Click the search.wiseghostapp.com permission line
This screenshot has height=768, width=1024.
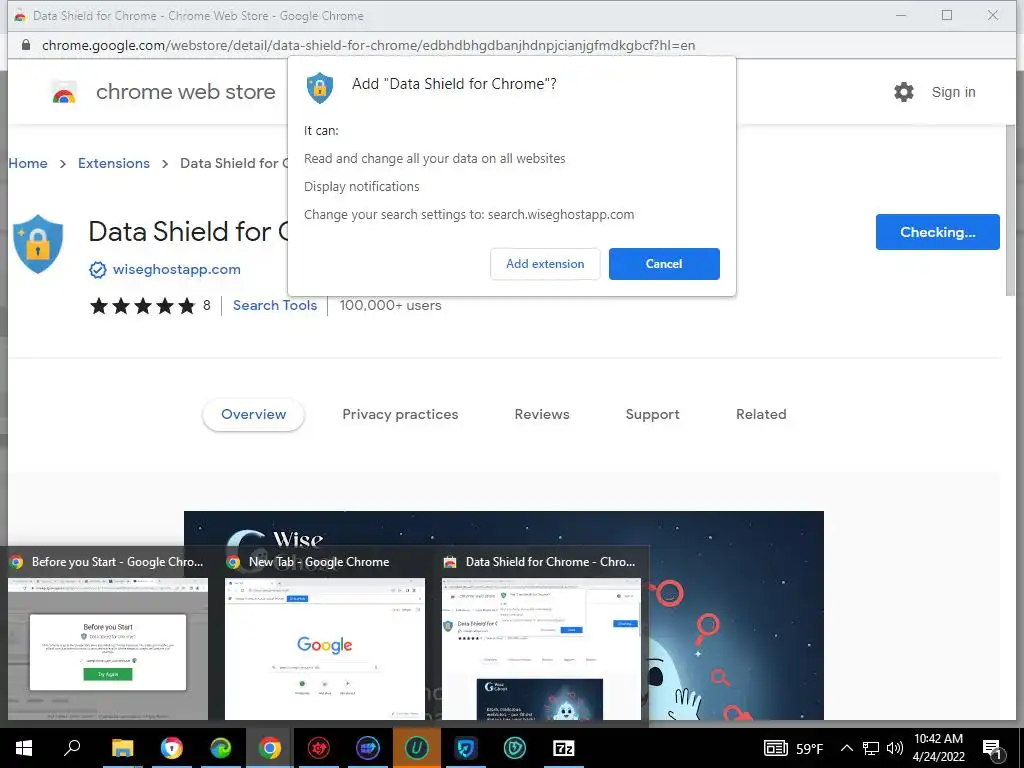tap(469, 215)
